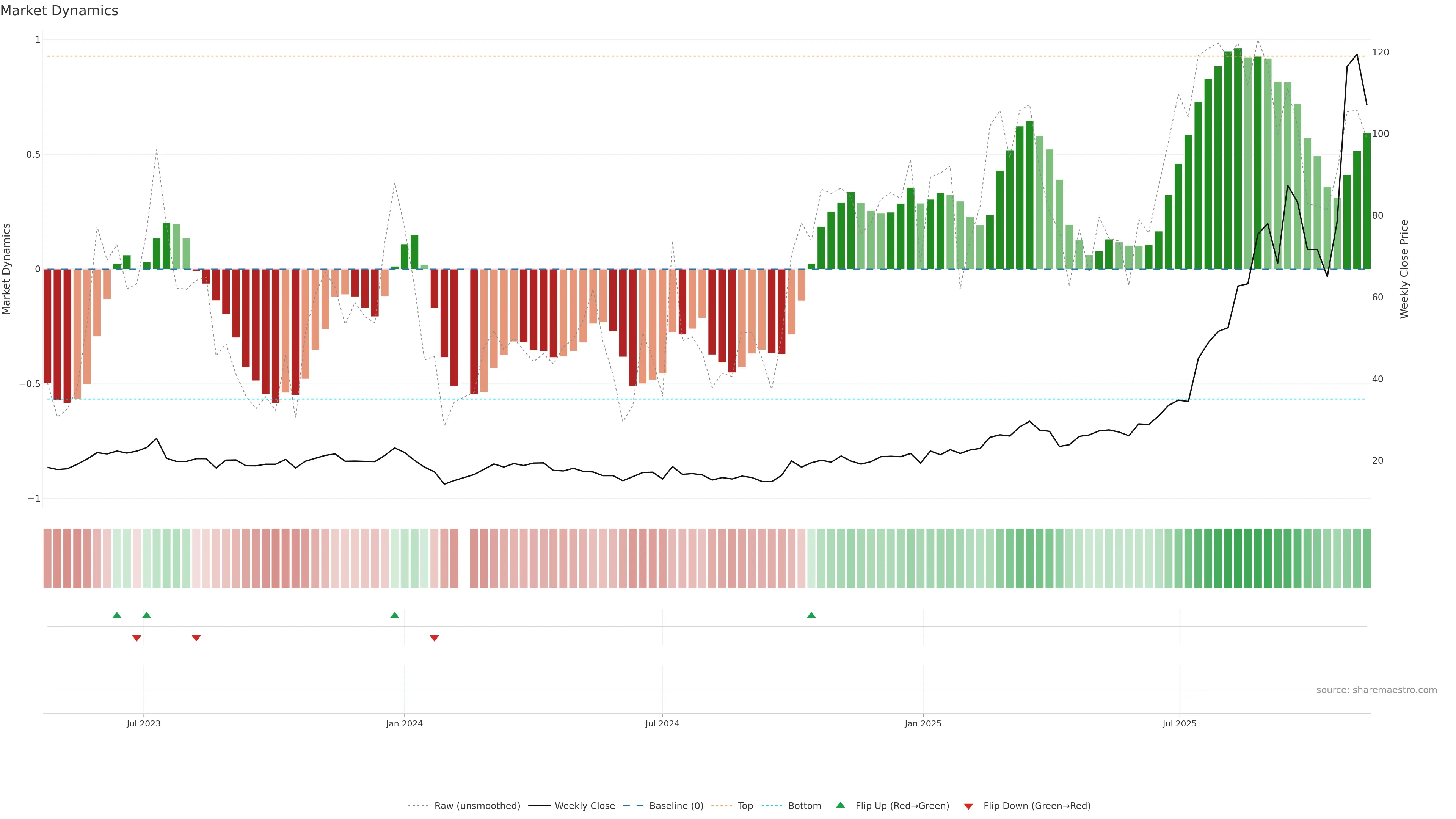Screen dimensions: 1456x819
Task: Click the Market Dynamics chart title
Action: click(60, 11)
